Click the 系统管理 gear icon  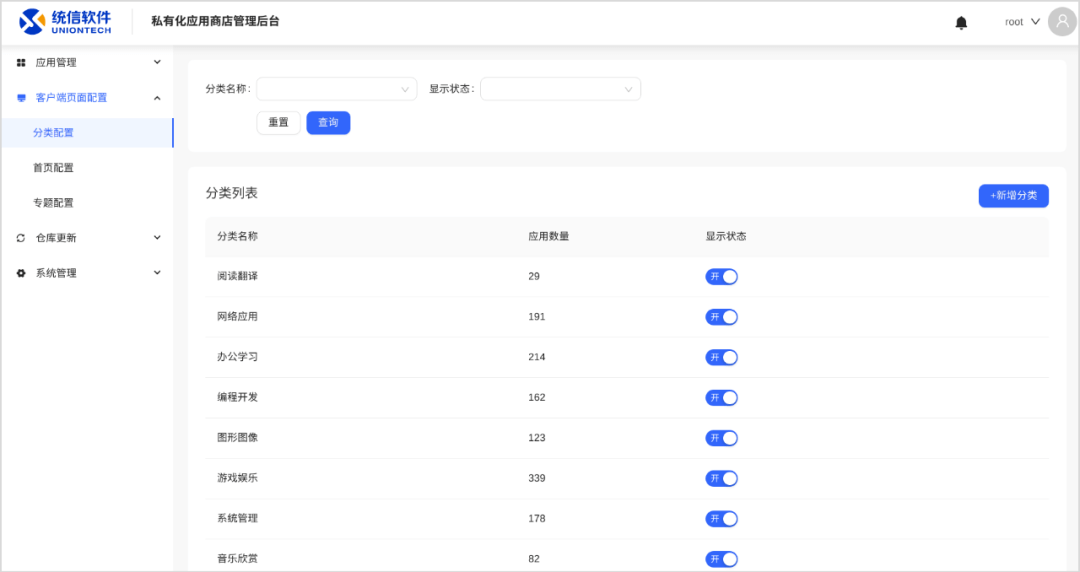tap(21, 273)
